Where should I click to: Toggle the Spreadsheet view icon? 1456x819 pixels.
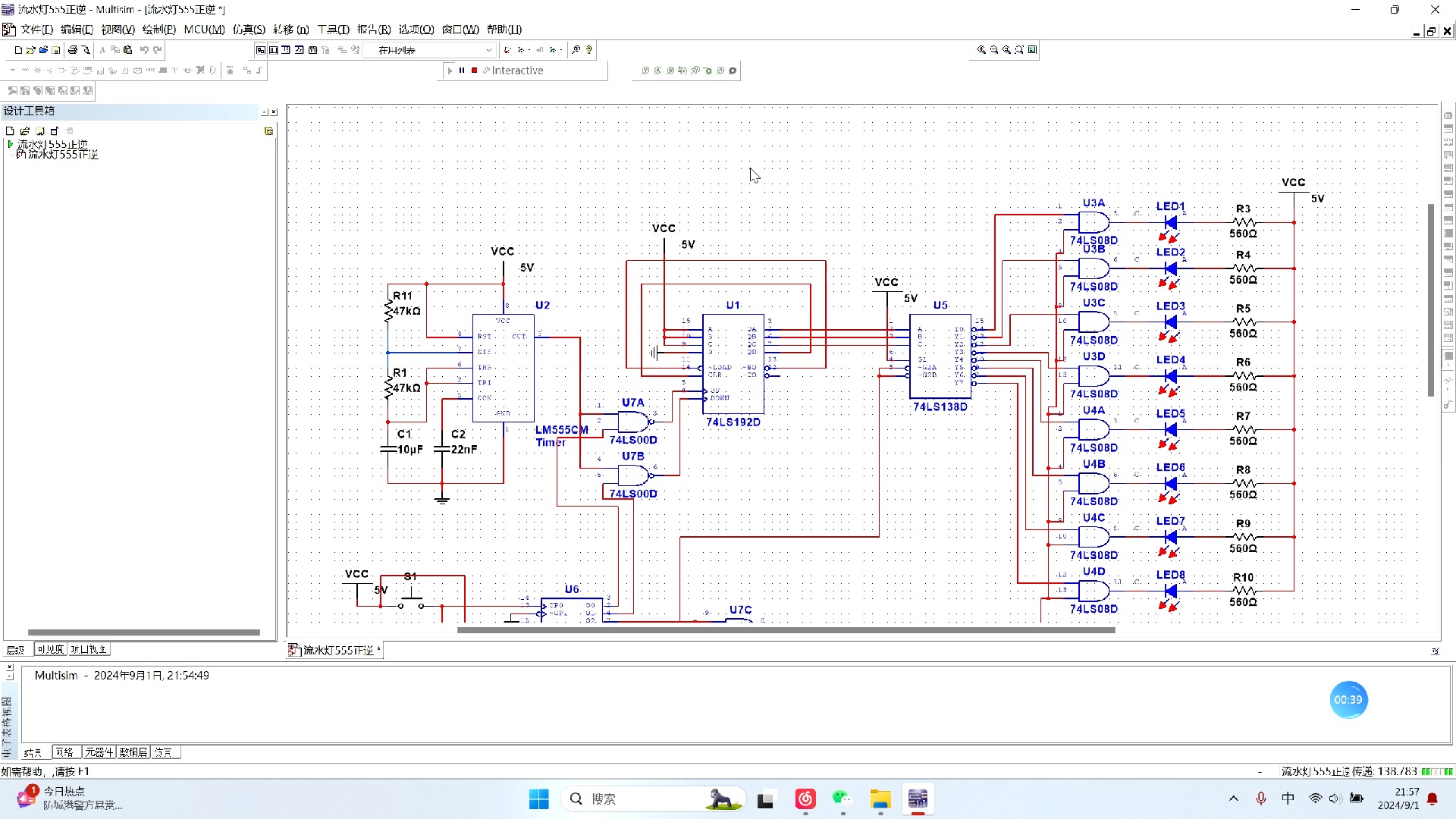click(274, 50)
